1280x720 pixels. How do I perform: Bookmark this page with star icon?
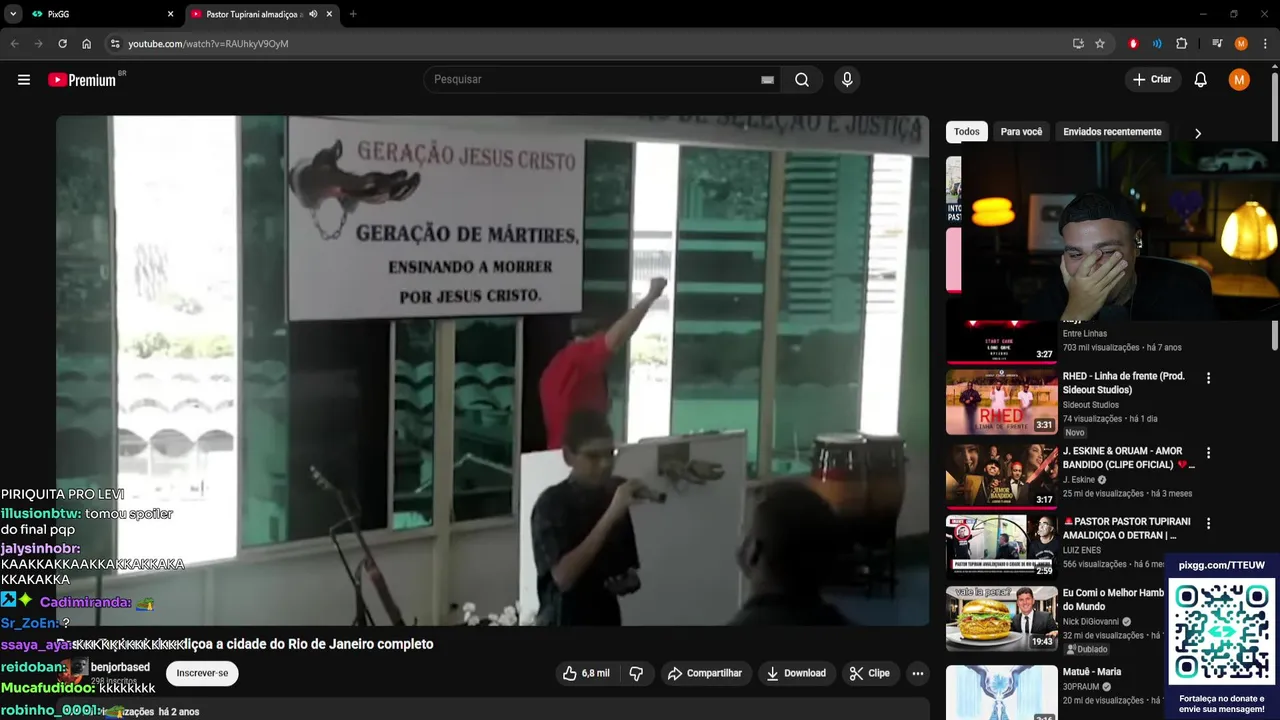pos(1100,44)
